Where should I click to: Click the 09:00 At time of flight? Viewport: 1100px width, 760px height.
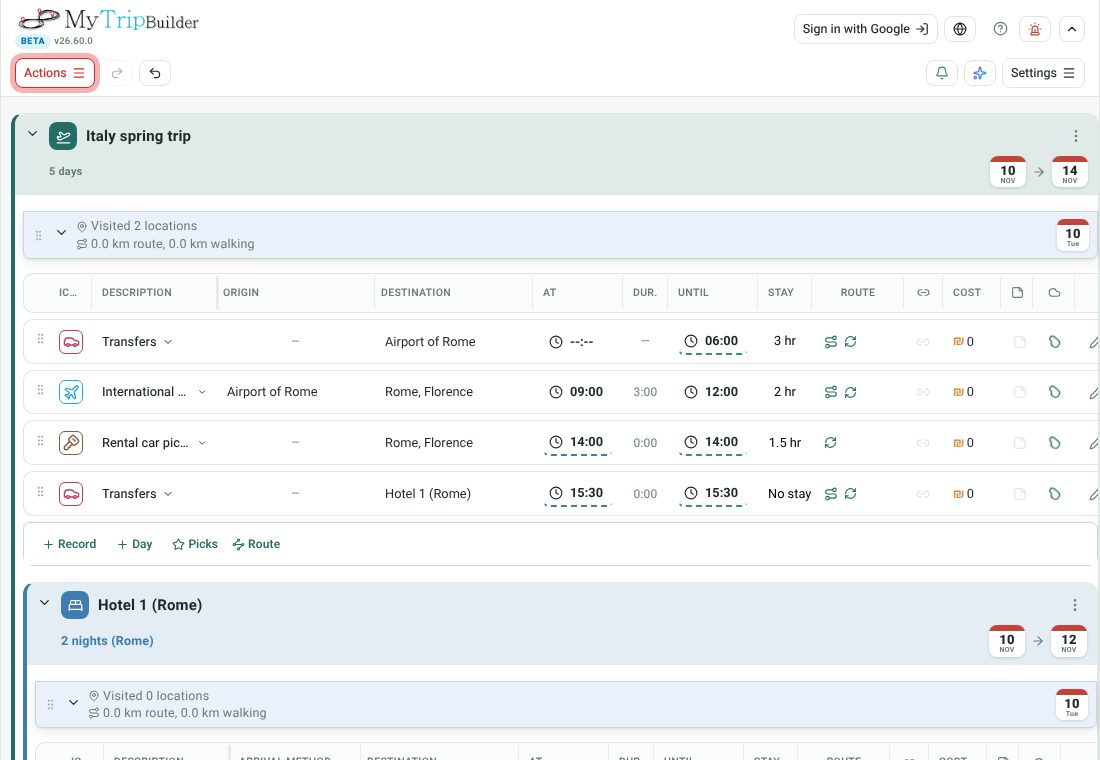[x=576, y=392]
